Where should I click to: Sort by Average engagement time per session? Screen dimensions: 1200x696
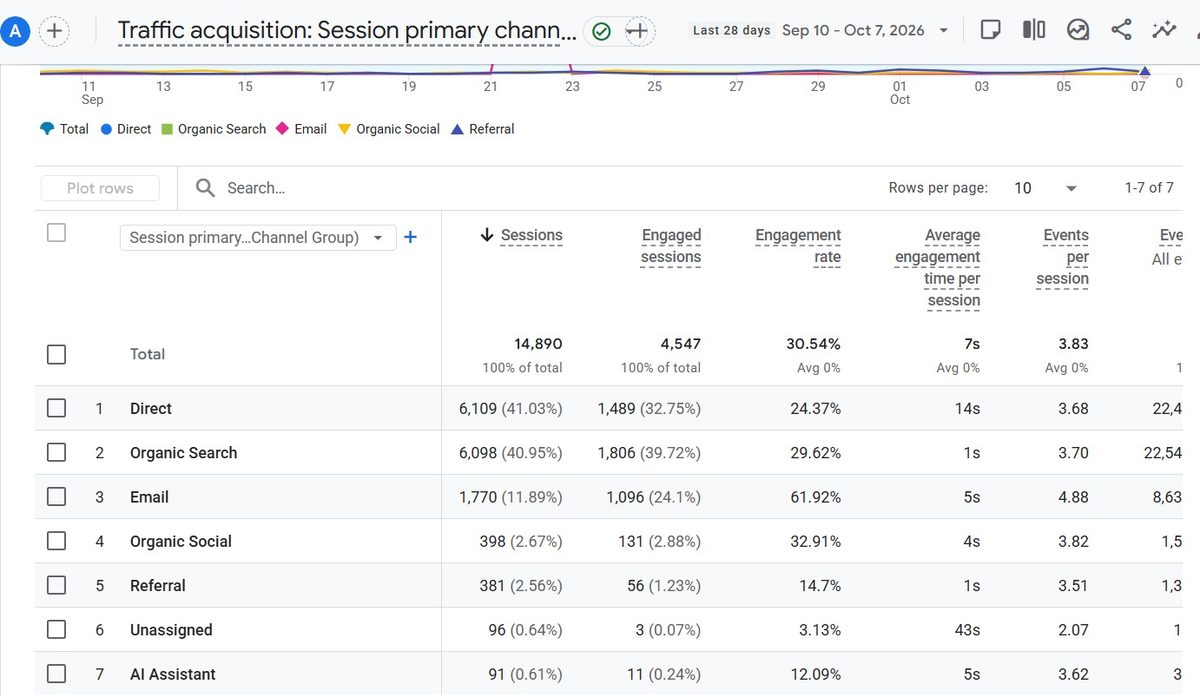point(938,268)
